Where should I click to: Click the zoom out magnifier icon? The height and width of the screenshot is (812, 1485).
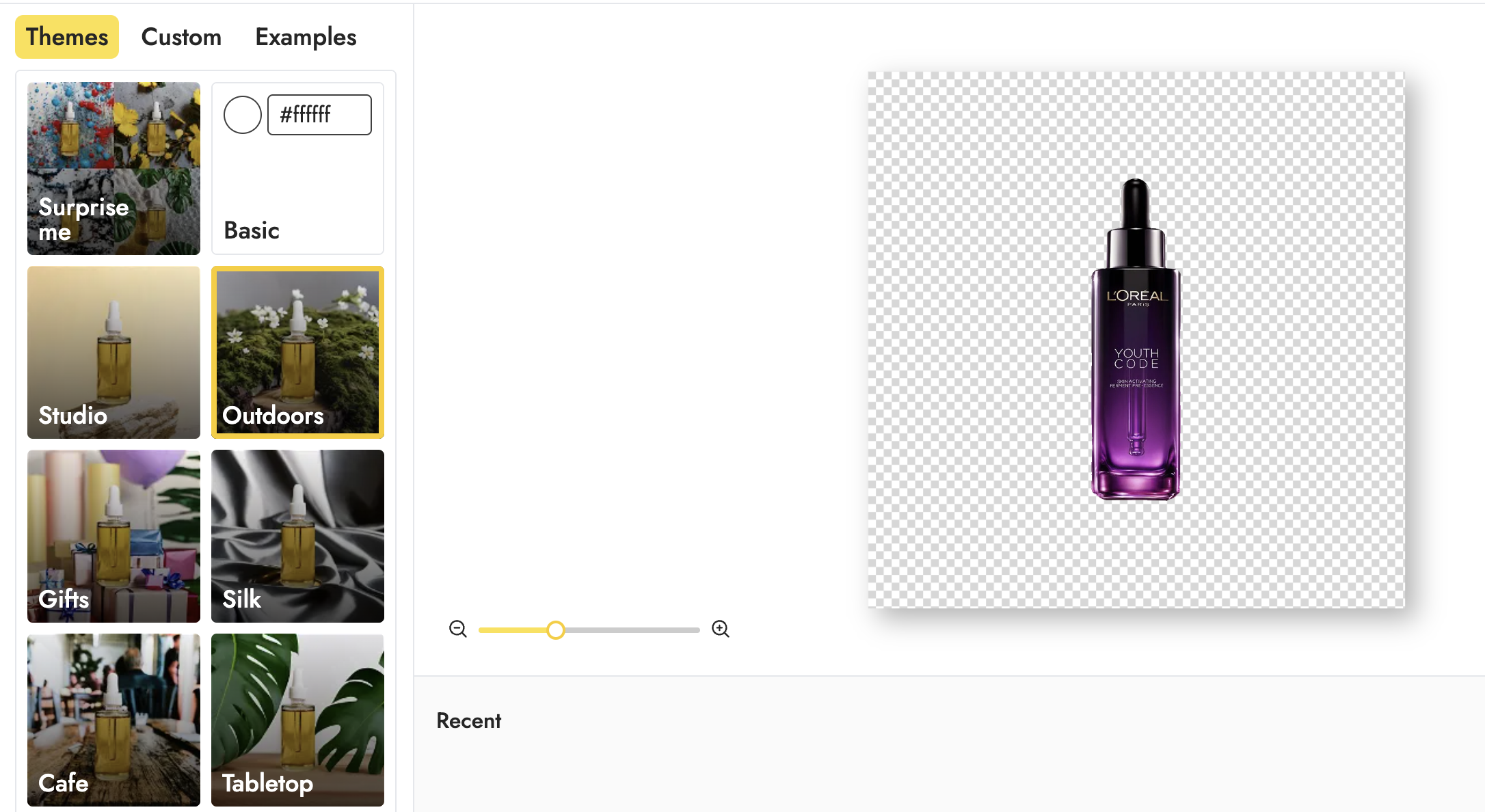coord(457,629)
